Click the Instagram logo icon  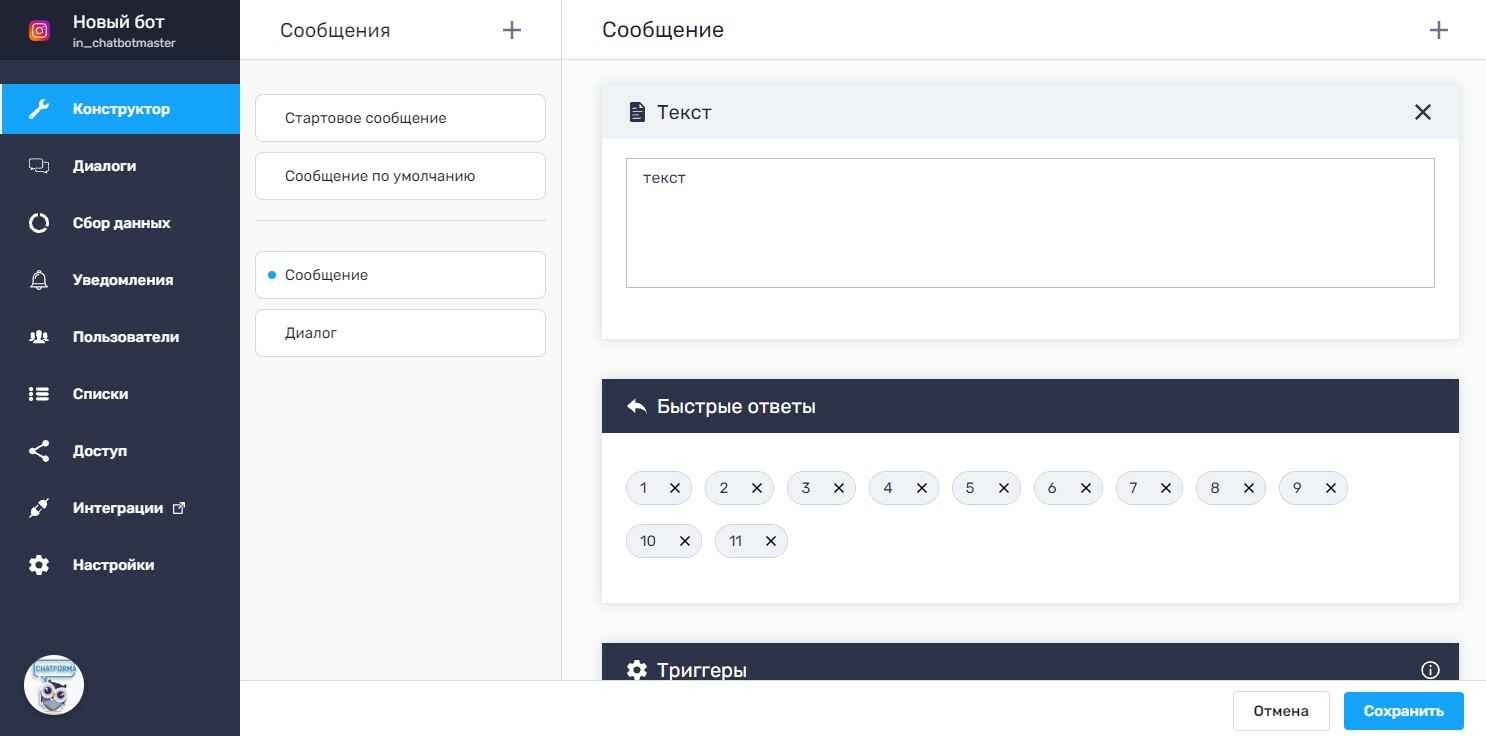[x=39, y=30]
